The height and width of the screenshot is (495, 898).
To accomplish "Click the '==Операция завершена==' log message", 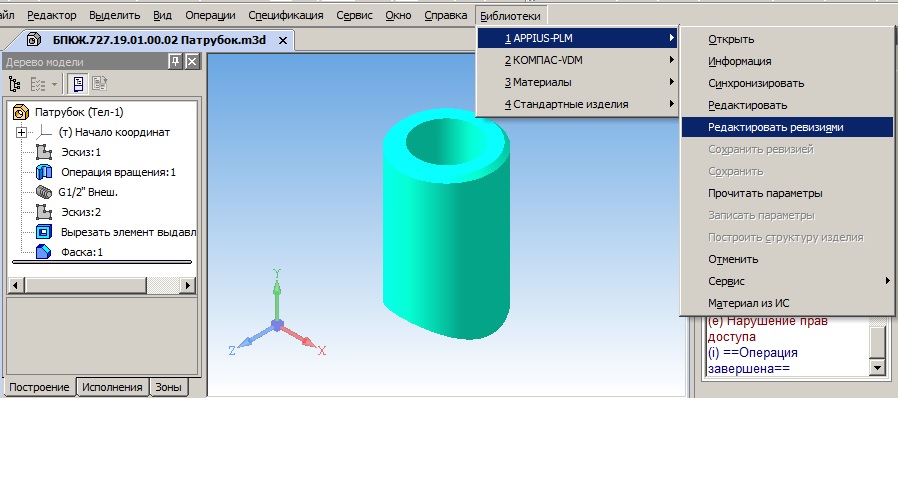I will tap(753, 360).
